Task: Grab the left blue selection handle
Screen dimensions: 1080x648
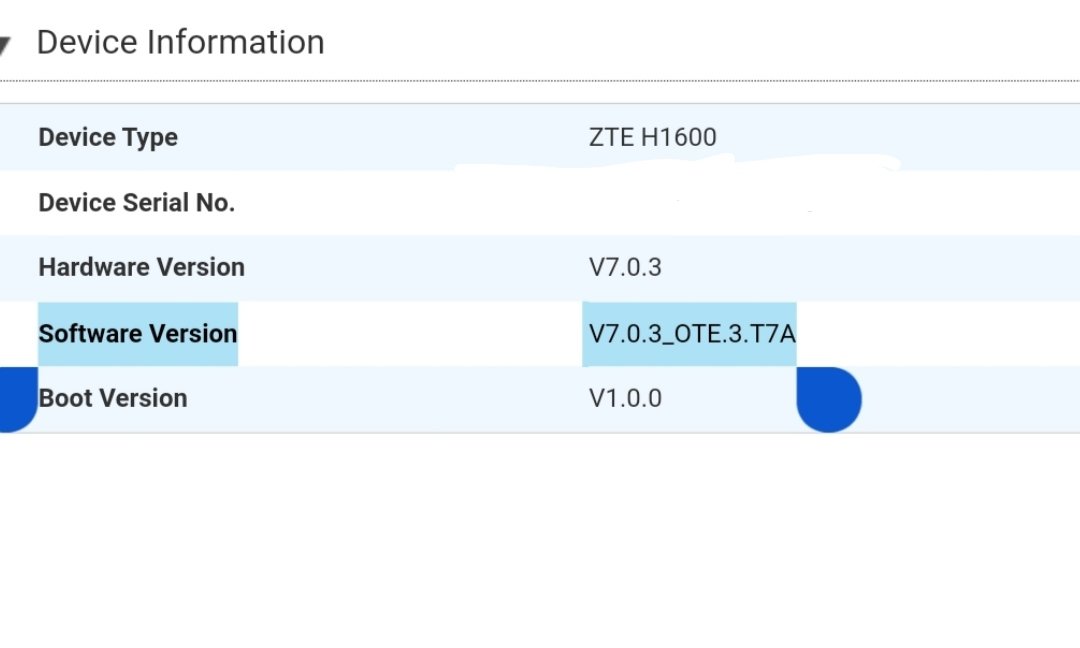Action: (x=15, y=399)
